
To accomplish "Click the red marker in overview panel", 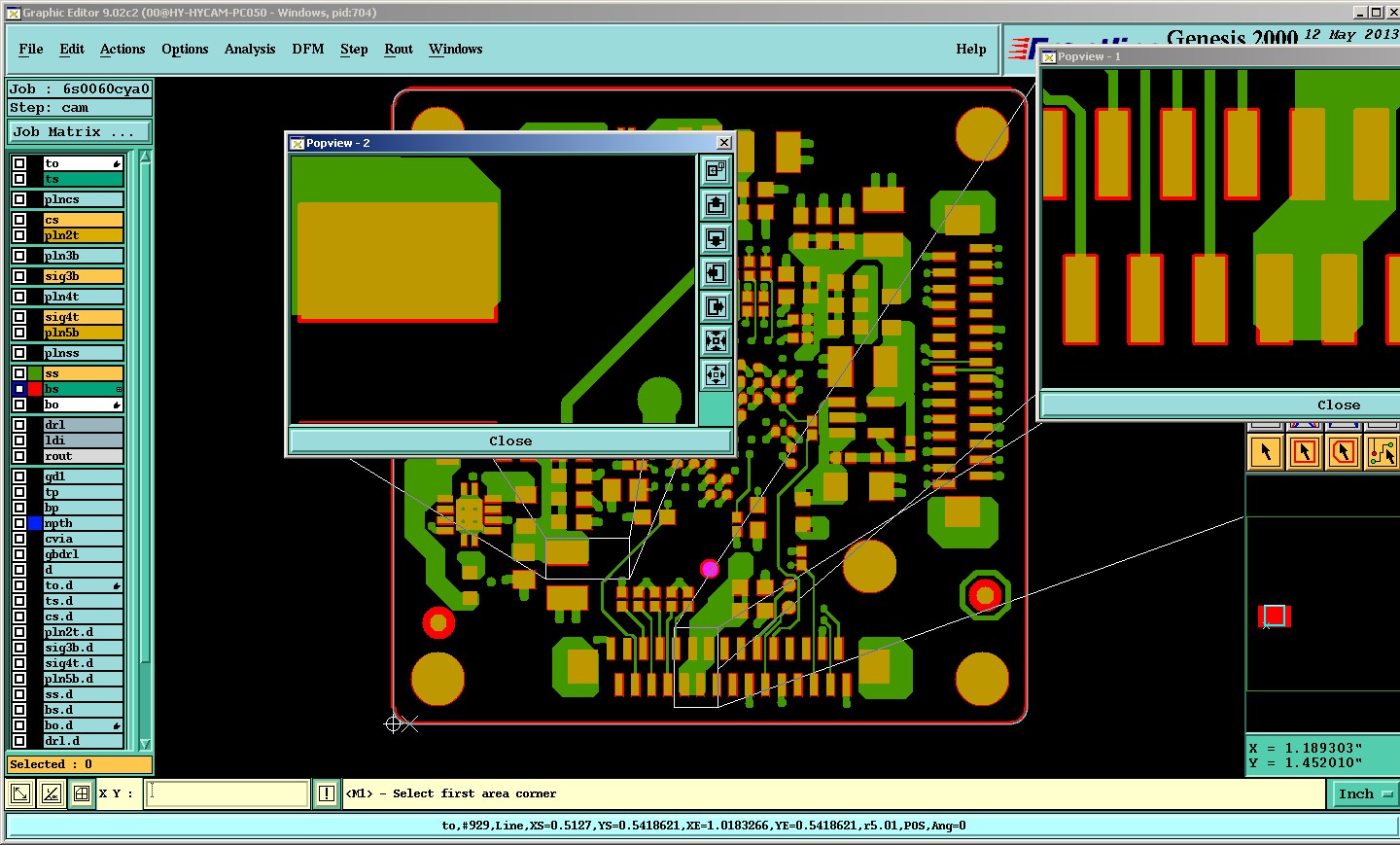I will pyautogui.click(x=1275, y=616).
